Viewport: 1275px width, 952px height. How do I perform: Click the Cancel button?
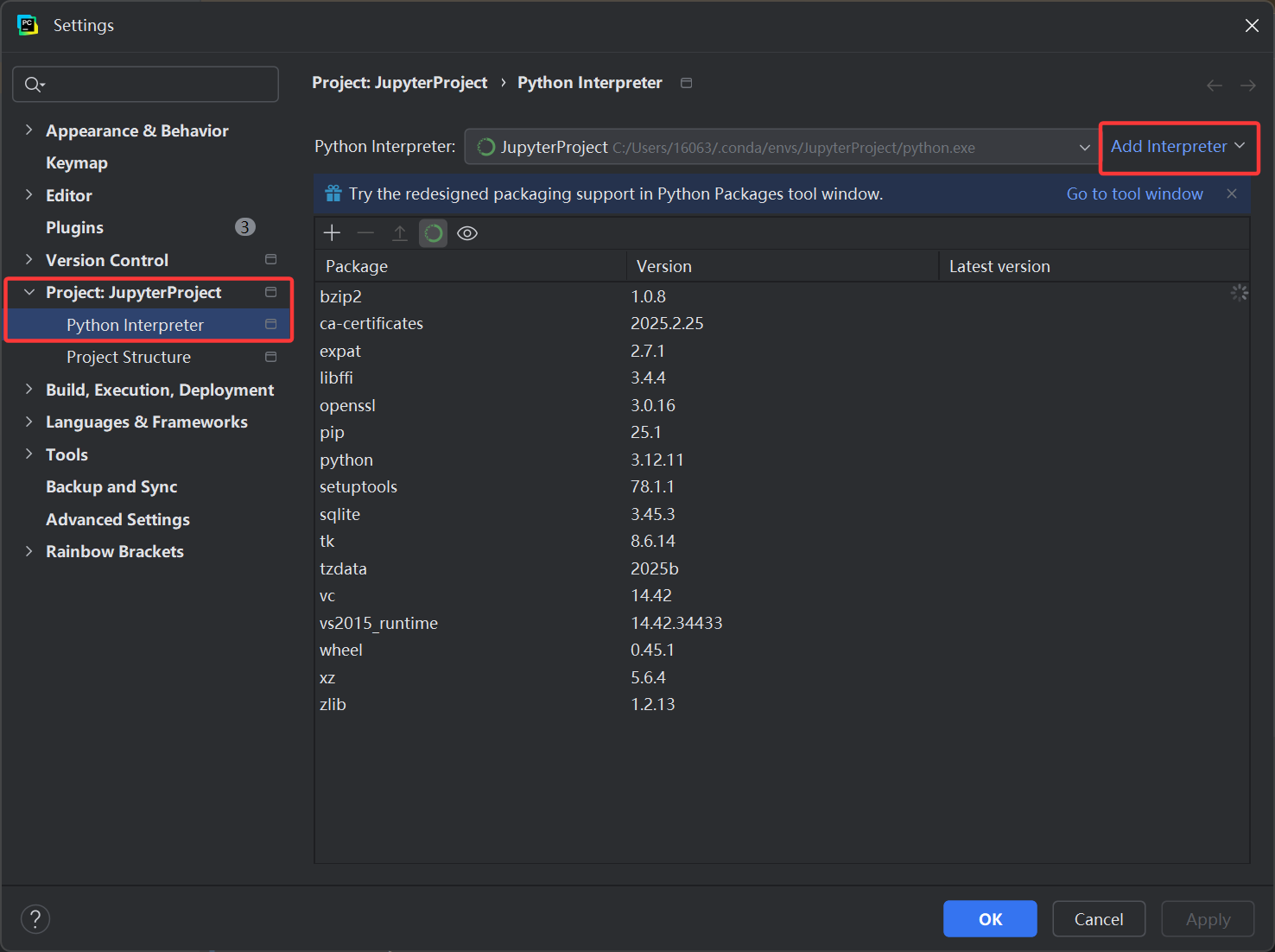click(x=1099, y=919)
